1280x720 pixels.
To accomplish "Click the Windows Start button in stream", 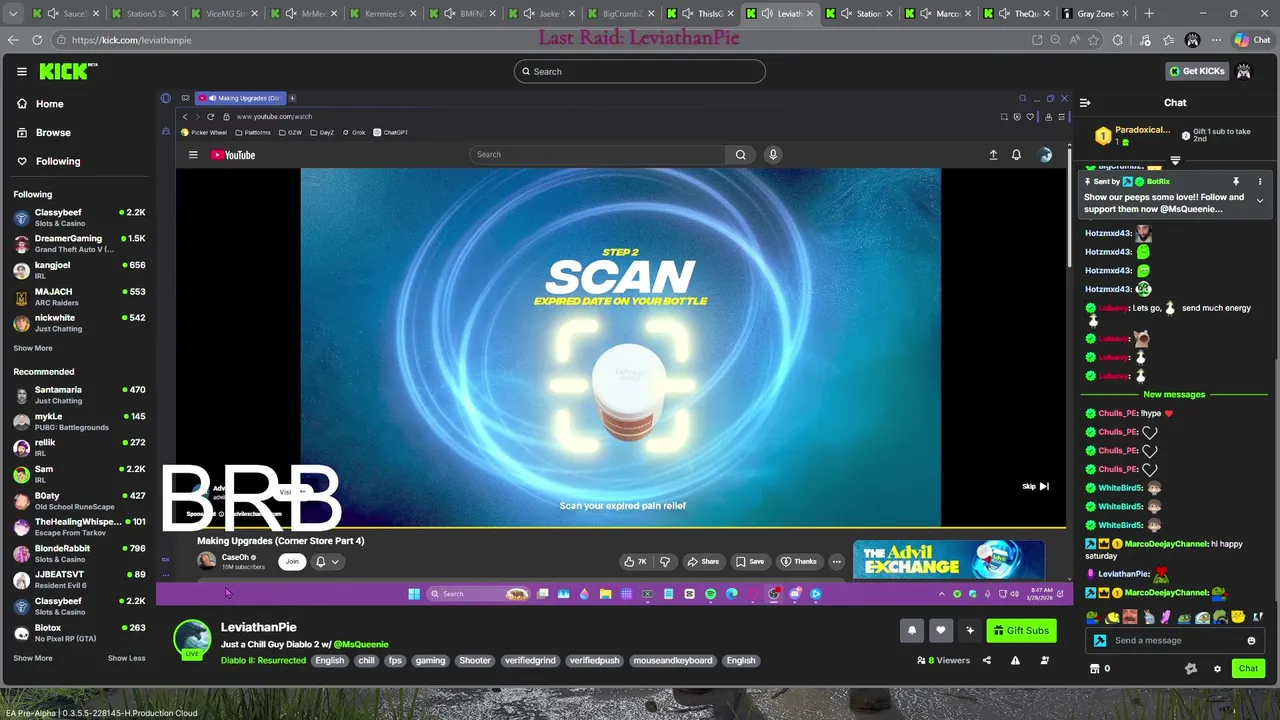I will tap(414, 594).
